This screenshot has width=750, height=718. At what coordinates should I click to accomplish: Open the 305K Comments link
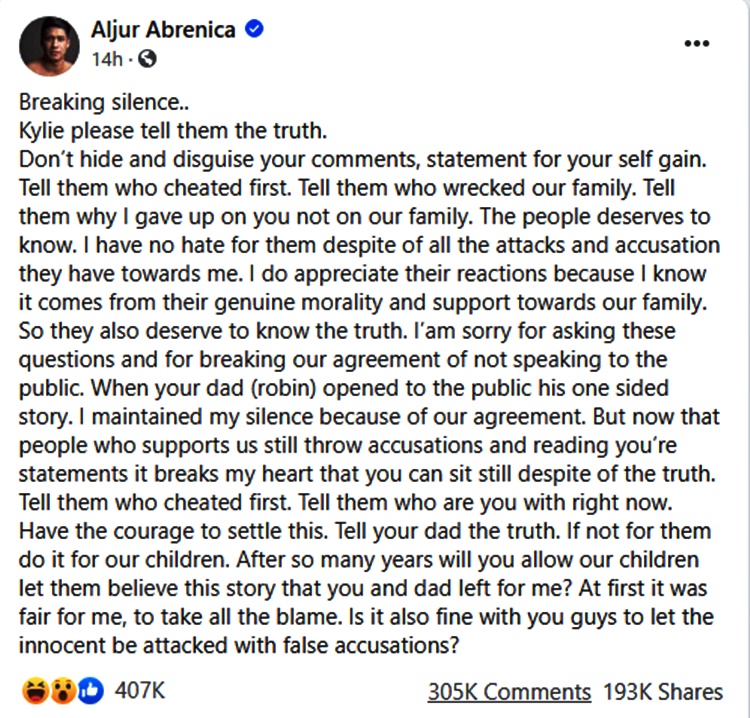[x=509, y=691]
